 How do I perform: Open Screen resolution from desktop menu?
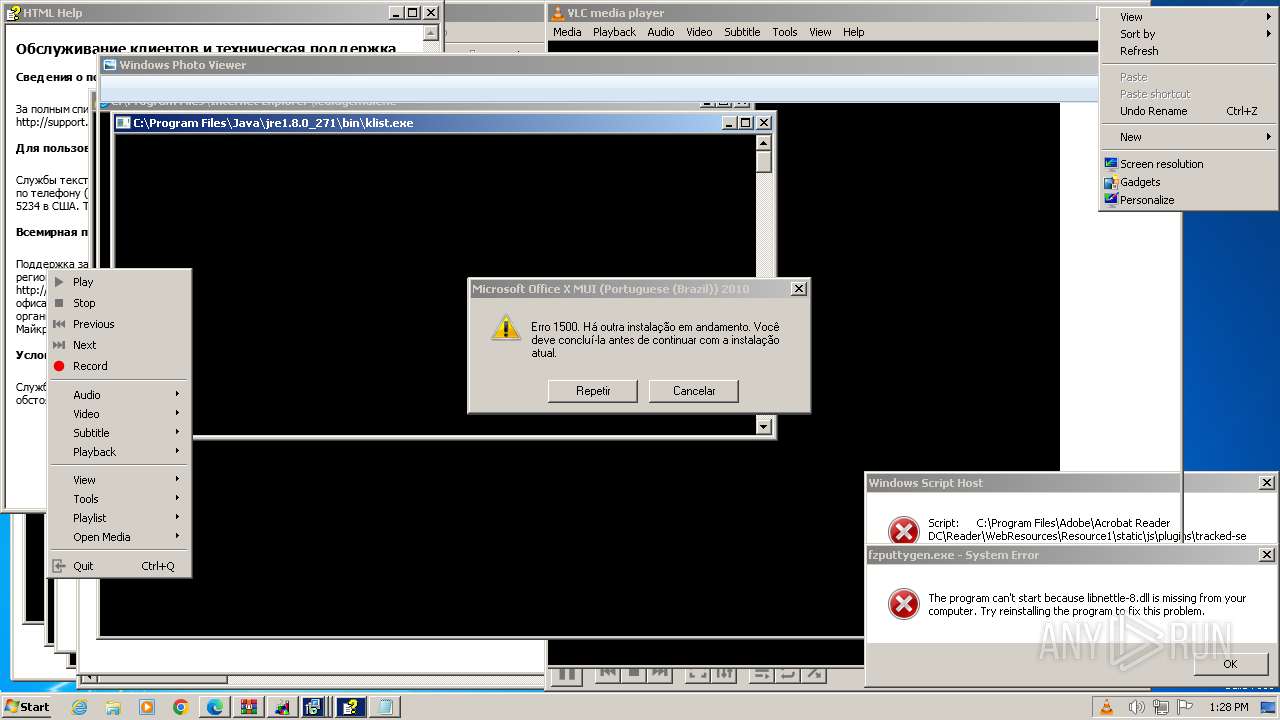(1188, 164)
